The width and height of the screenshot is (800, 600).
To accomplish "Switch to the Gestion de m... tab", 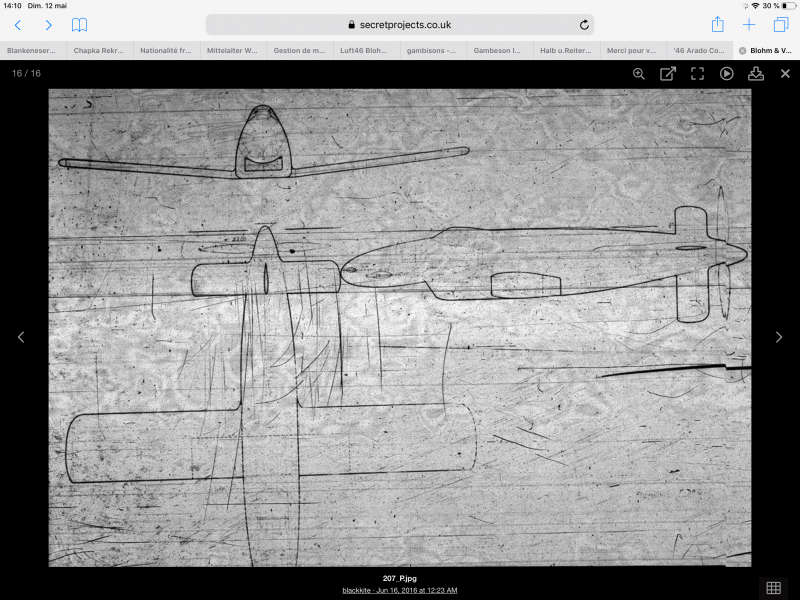I will (299, 50).
